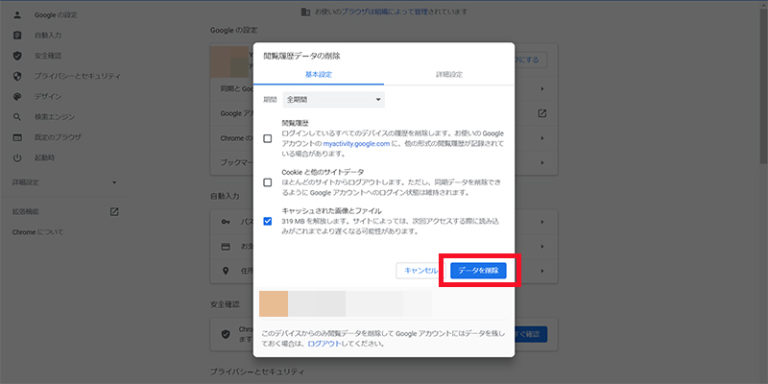Click the 起動時 power icon

(18, 158)
